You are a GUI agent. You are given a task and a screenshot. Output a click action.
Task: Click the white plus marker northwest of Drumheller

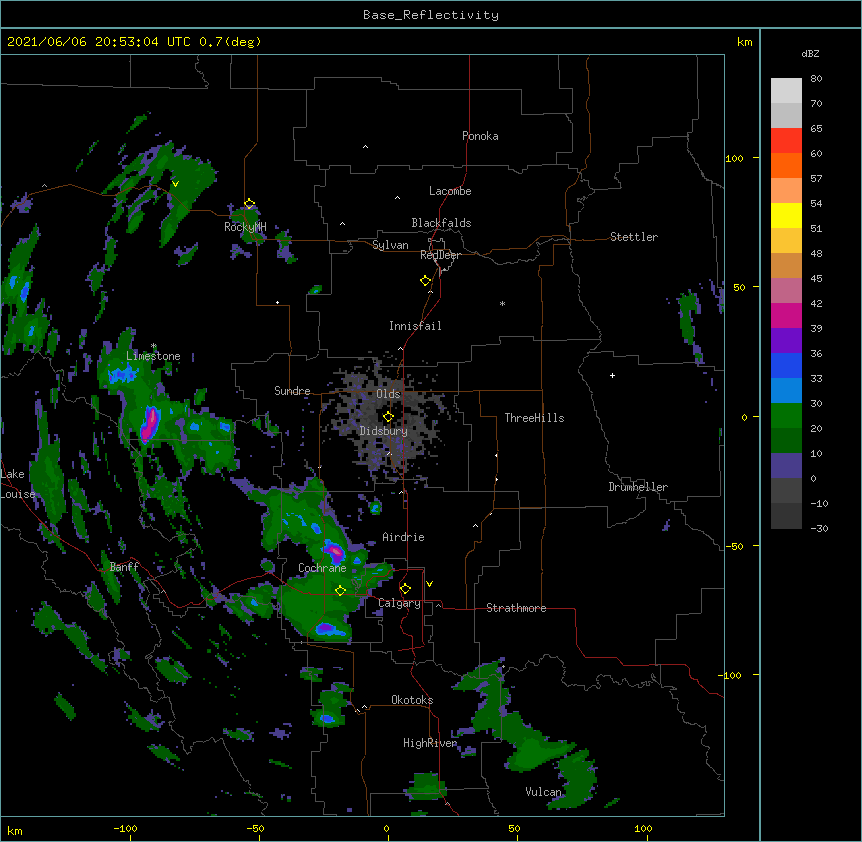(612, 375)
